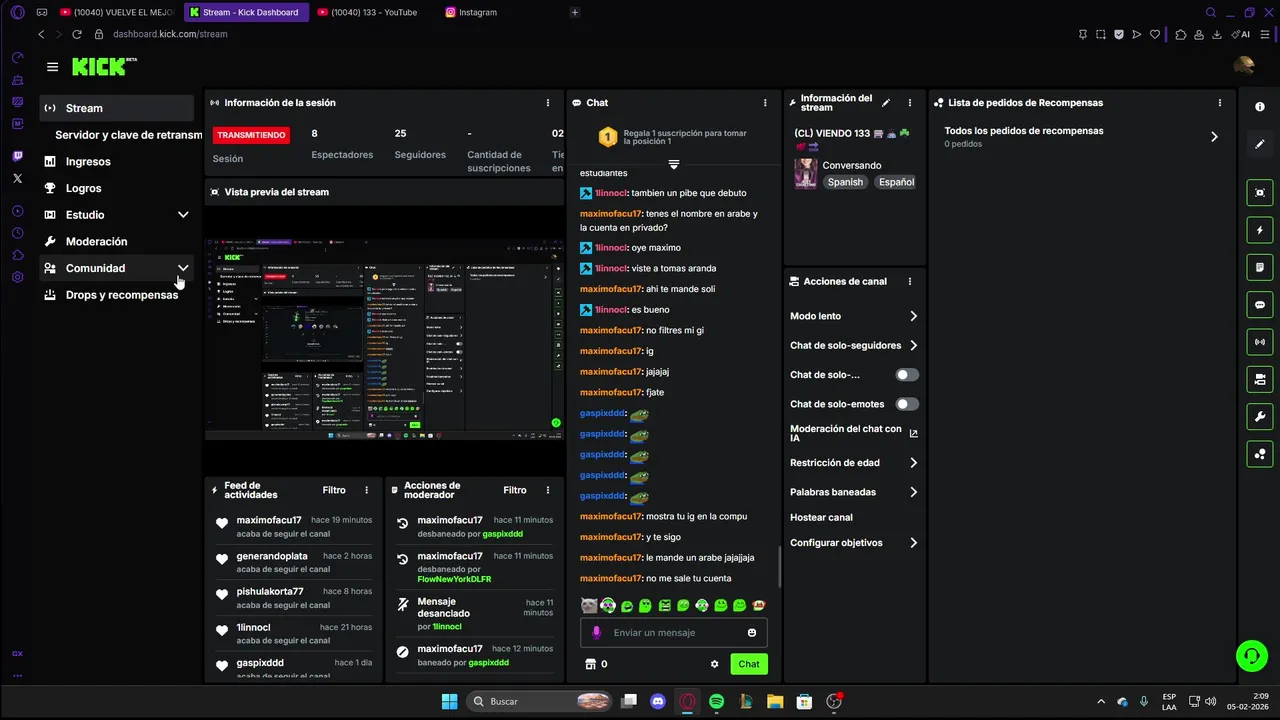Open the green headset support button

point(1251,656)
